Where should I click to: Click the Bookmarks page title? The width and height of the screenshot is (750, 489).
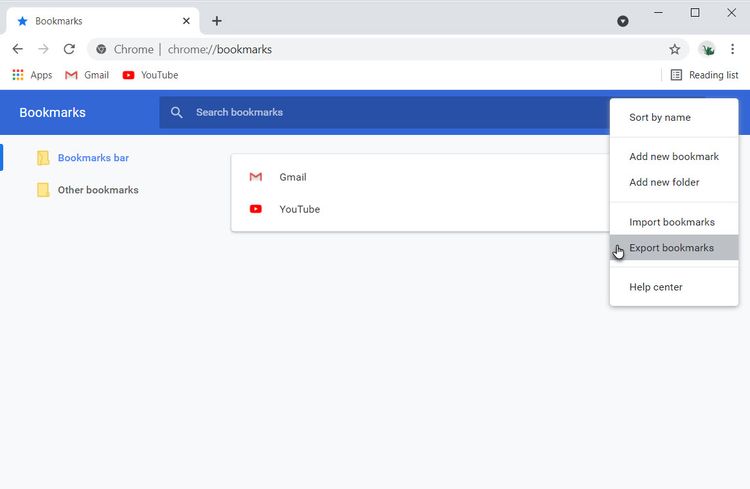tap(53, 112)
